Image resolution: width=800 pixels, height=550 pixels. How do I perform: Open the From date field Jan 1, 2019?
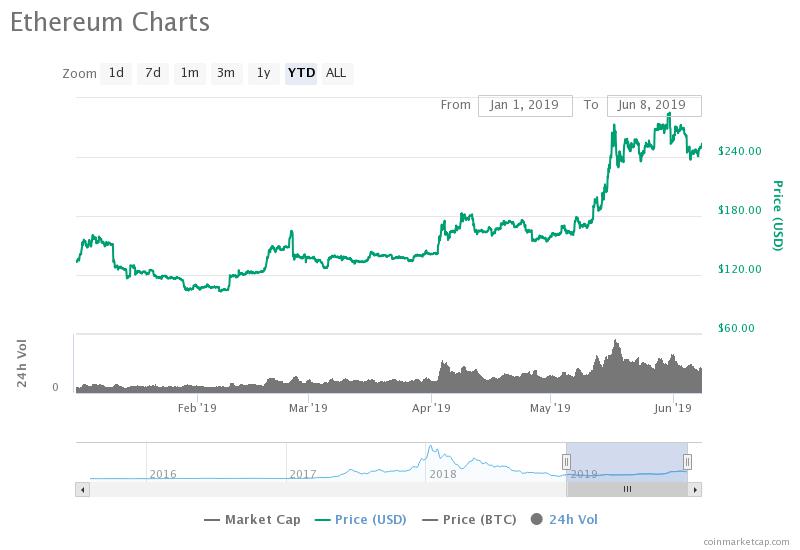pos(525,105)
